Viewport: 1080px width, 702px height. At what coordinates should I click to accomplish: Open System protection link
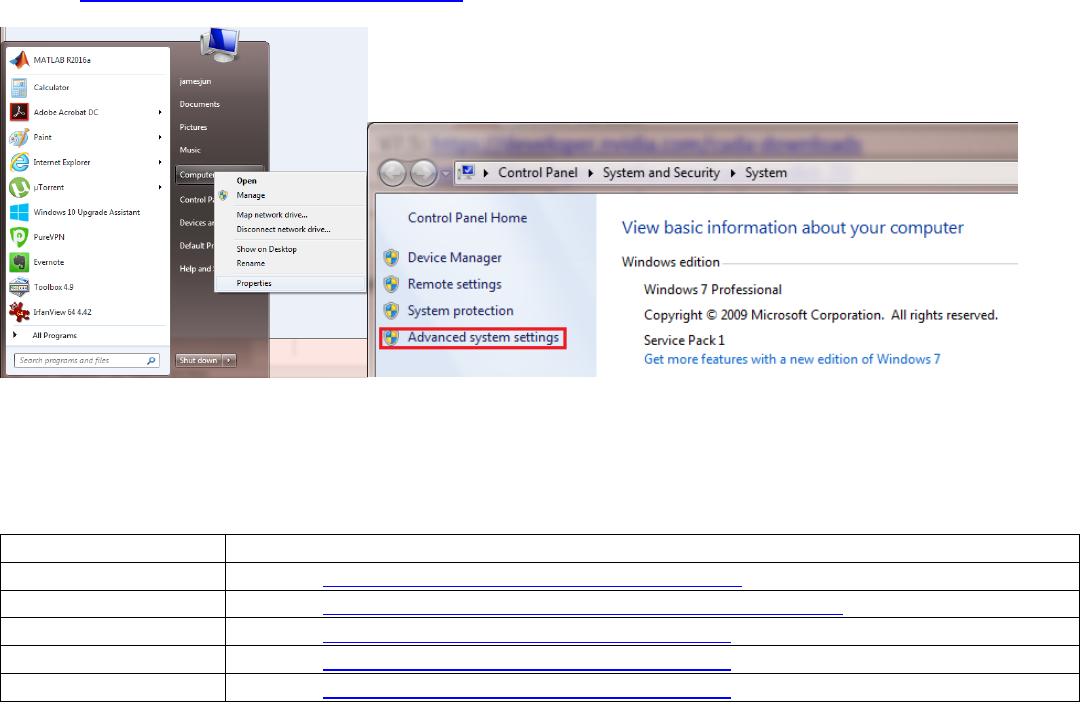pyautogui.click(x=460, y=311)
